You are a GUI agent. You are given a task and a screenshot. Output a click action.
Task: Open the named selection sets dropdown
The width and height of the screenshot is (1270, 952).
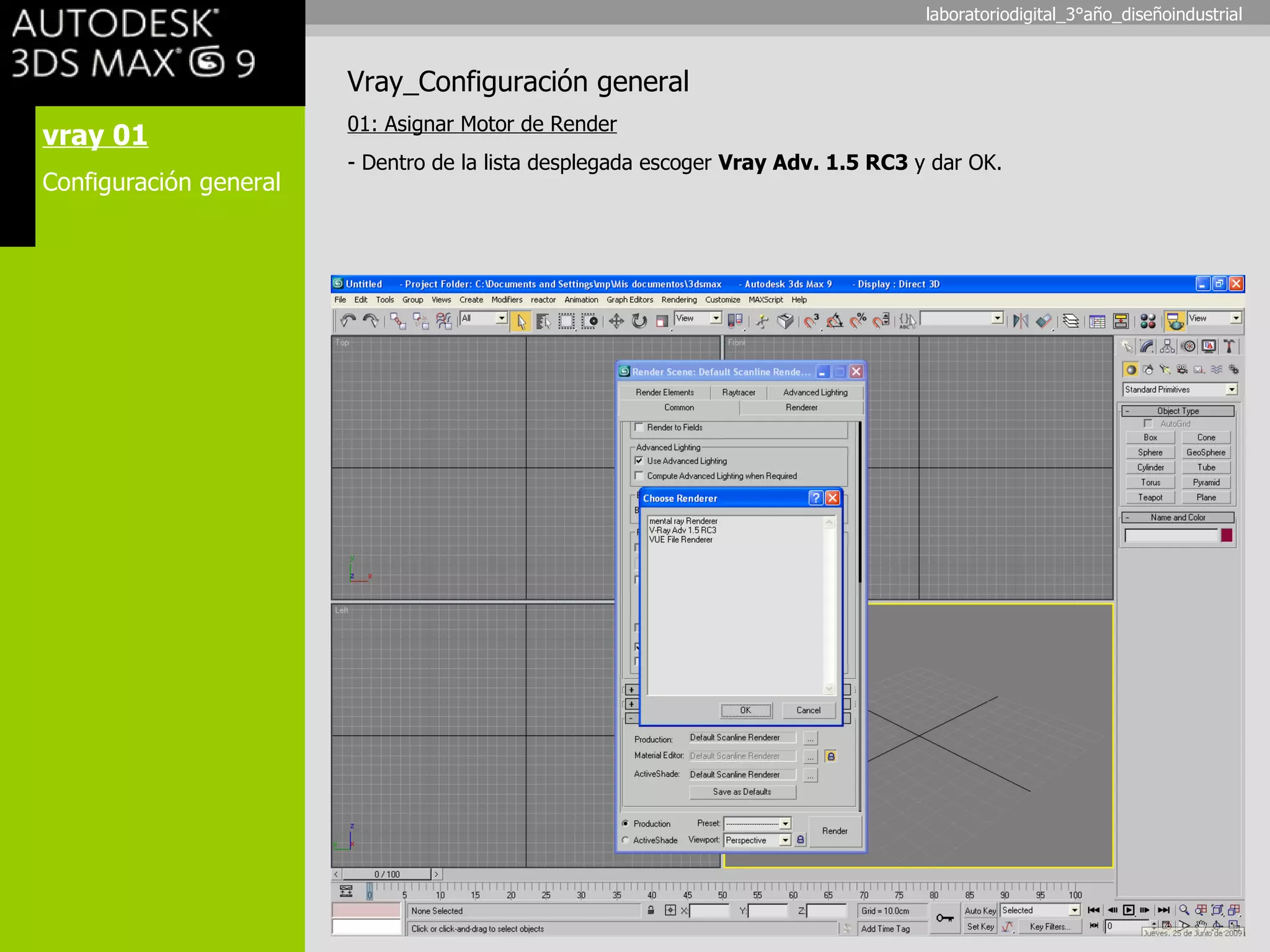[962, 318]
